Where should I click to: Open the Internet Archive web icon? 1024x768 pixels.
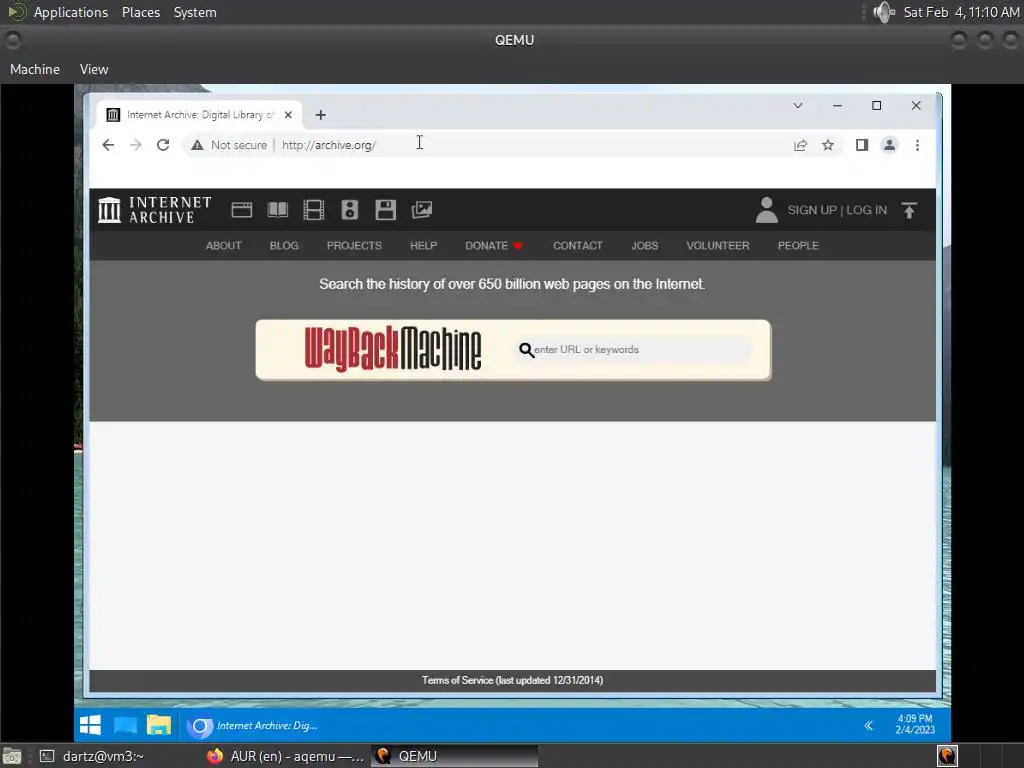pyautogui.click(x=242, y=210)
